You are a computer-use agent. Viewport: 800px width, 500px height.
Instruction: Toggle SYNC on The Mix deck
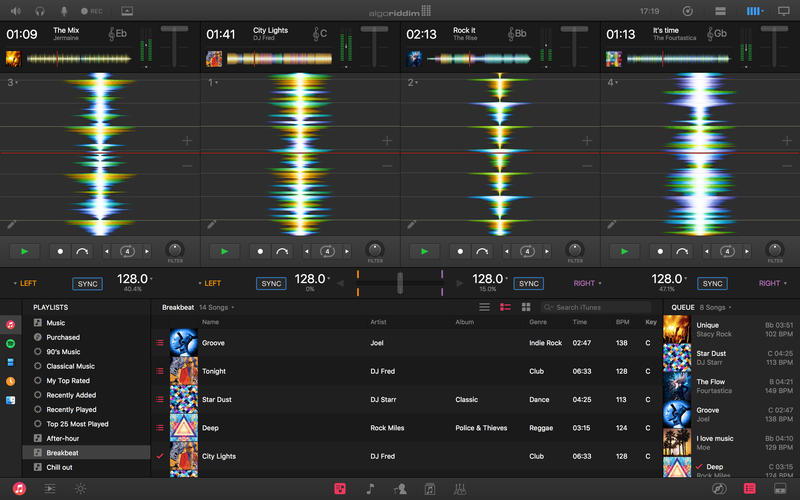point(88,284)
